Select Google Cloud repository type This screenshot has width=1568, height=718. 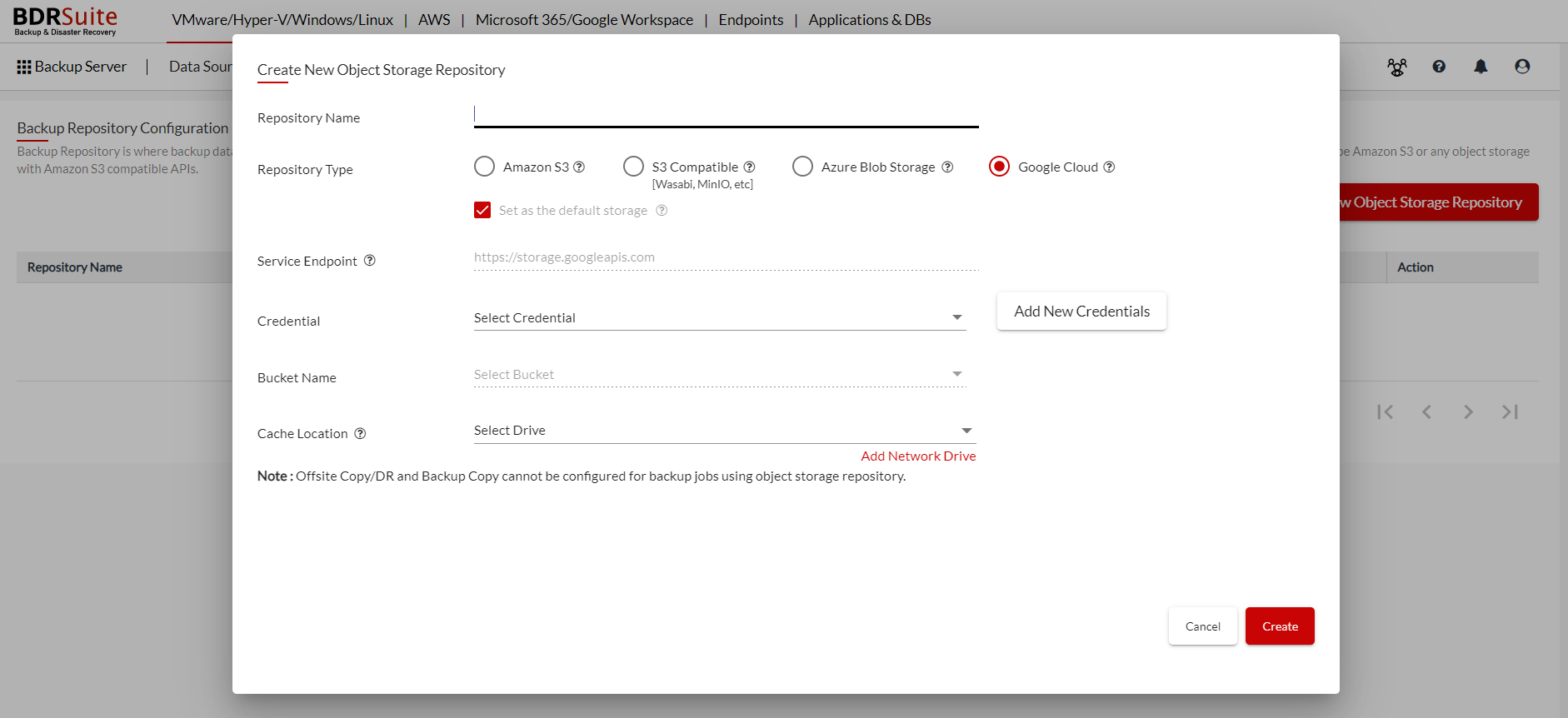click(999, 167)
